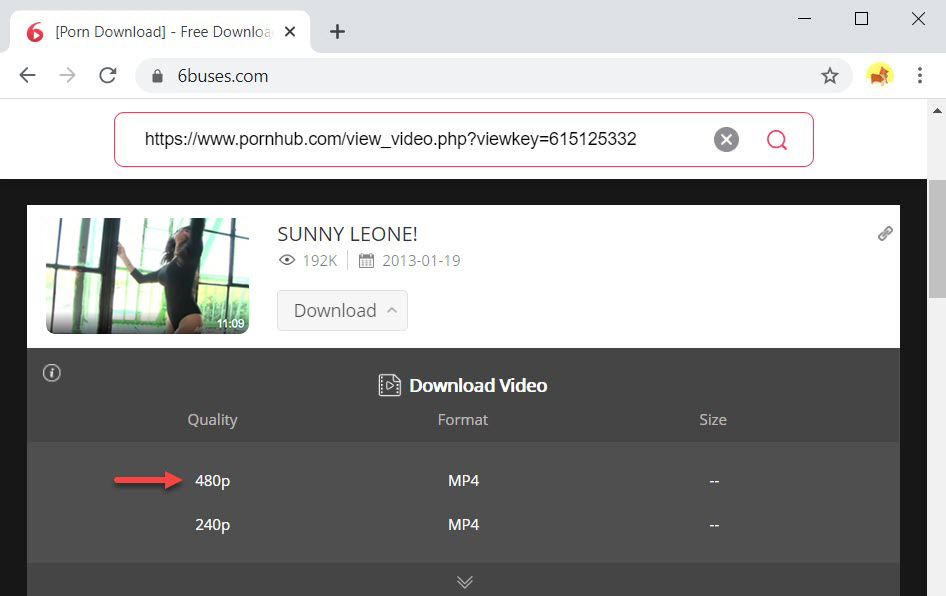946x596 pixels.
Task: Click the page scrollbar thumb
Action: coord(936,238)
